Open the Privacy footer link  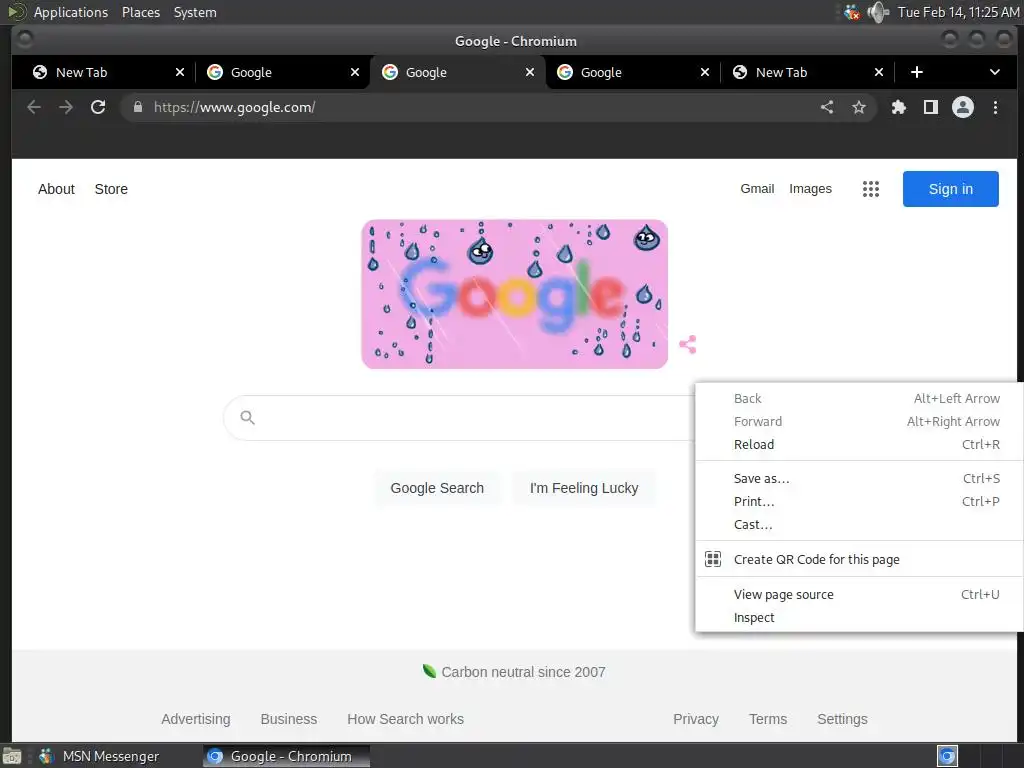(x=696, y=719)
